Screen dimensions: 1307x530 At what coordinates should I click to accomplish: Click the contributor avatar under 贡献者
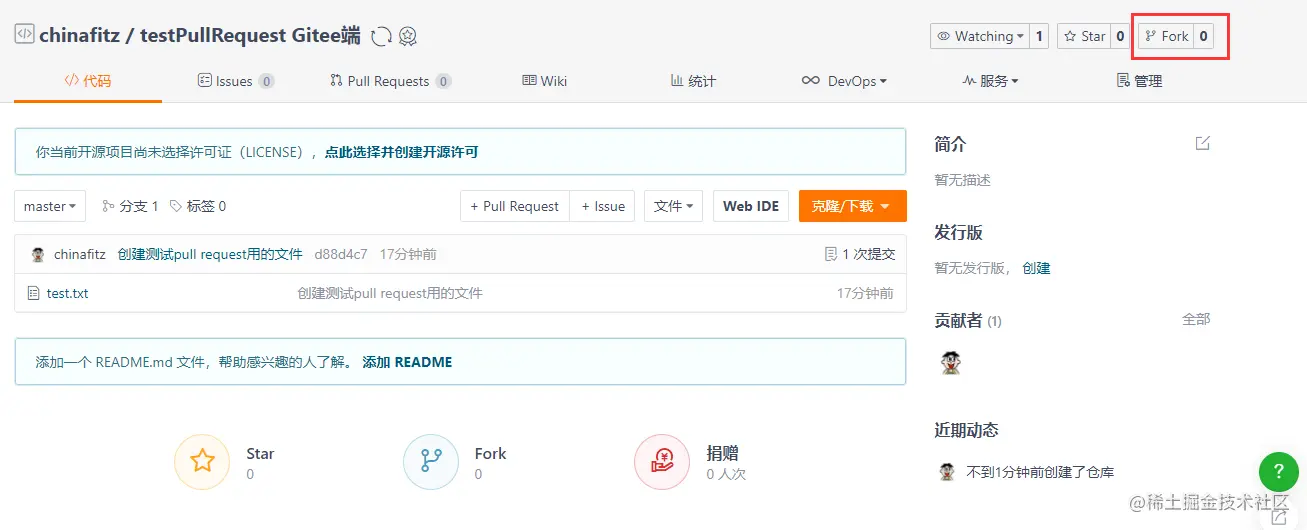pos(951,362)
